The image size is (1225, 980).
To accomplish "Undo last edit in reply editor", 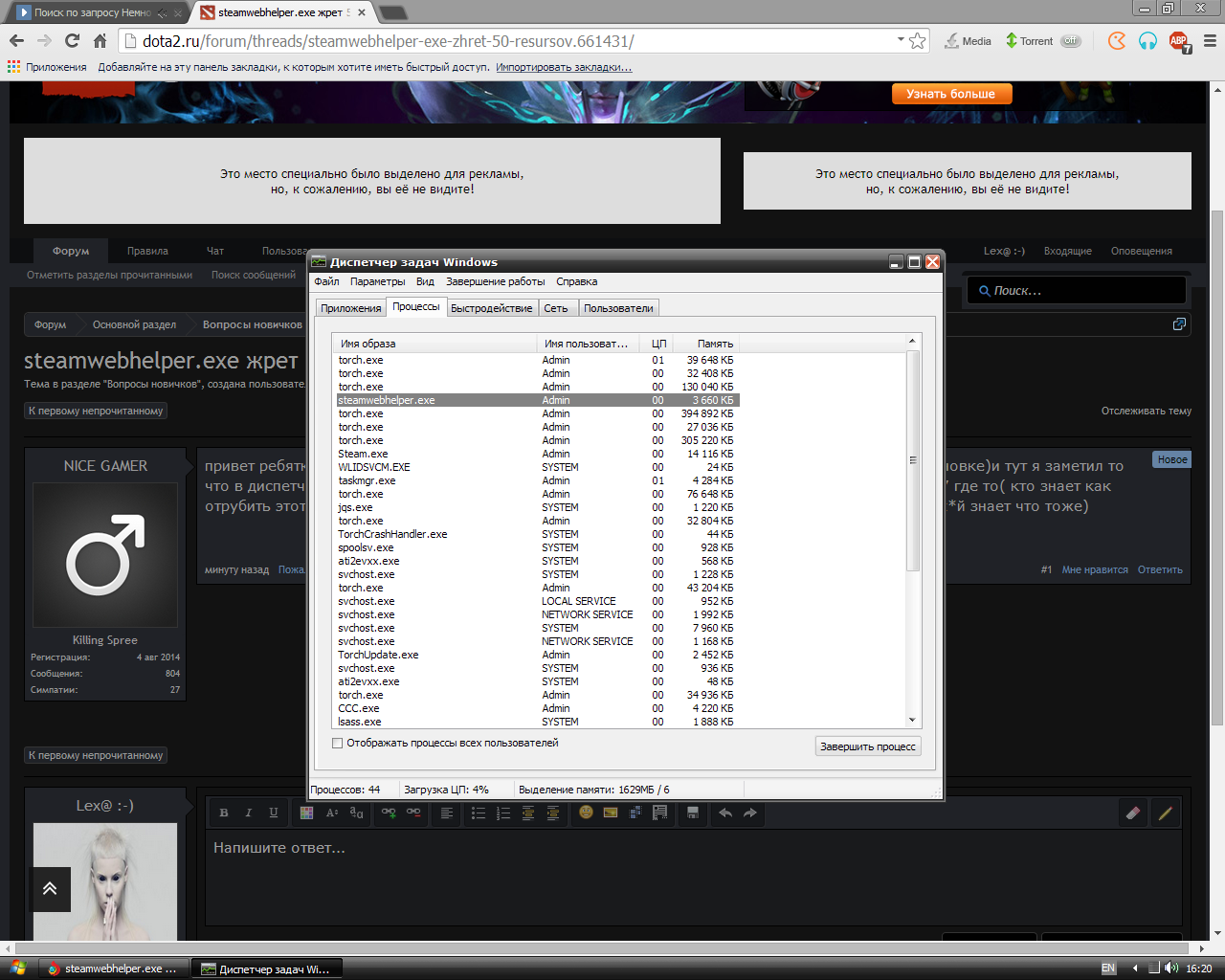I will [x=725, y=813].
